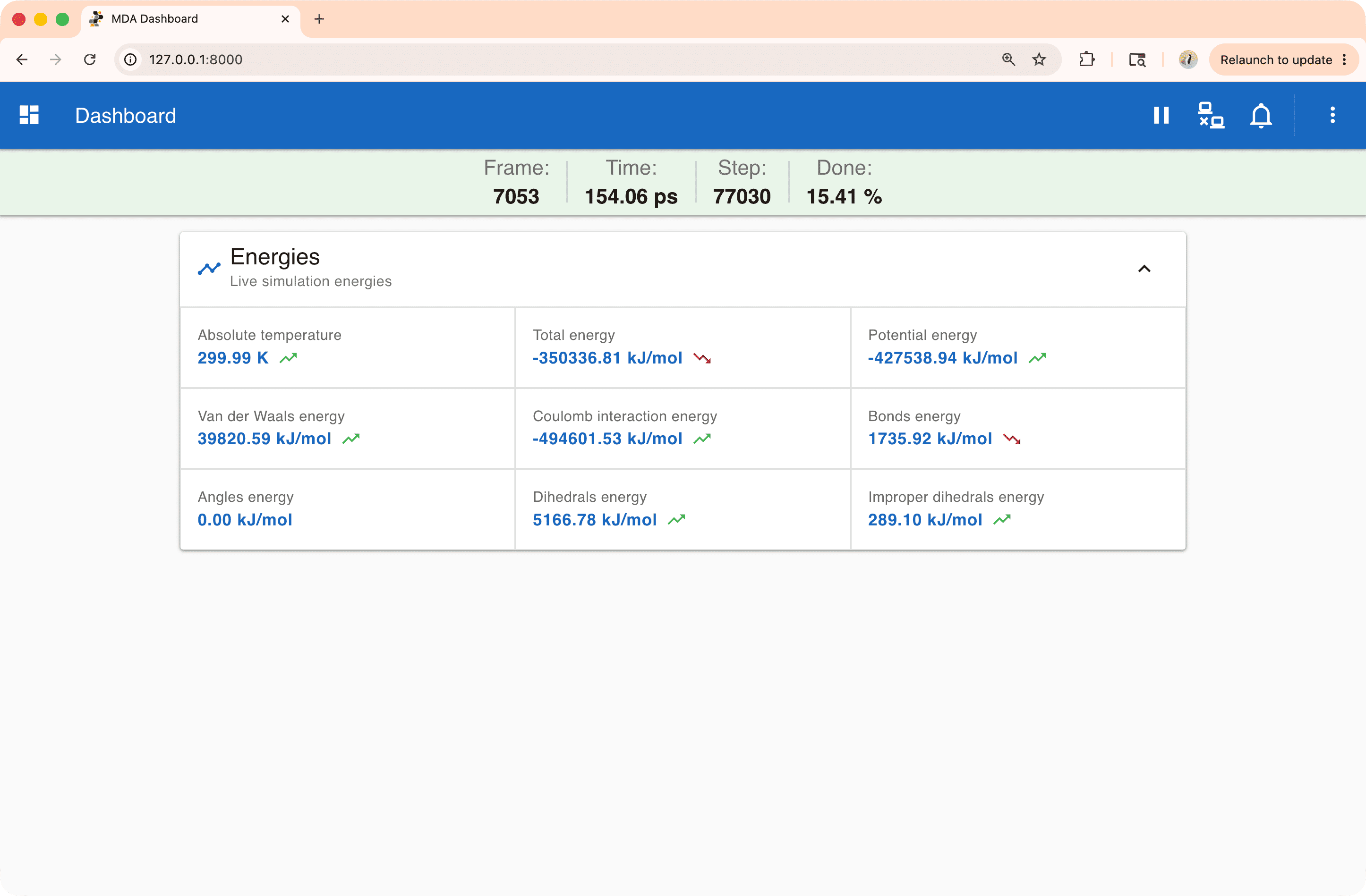
Task: Click the zoom magnifier in address bar
Action: [x=1008, y=59]
